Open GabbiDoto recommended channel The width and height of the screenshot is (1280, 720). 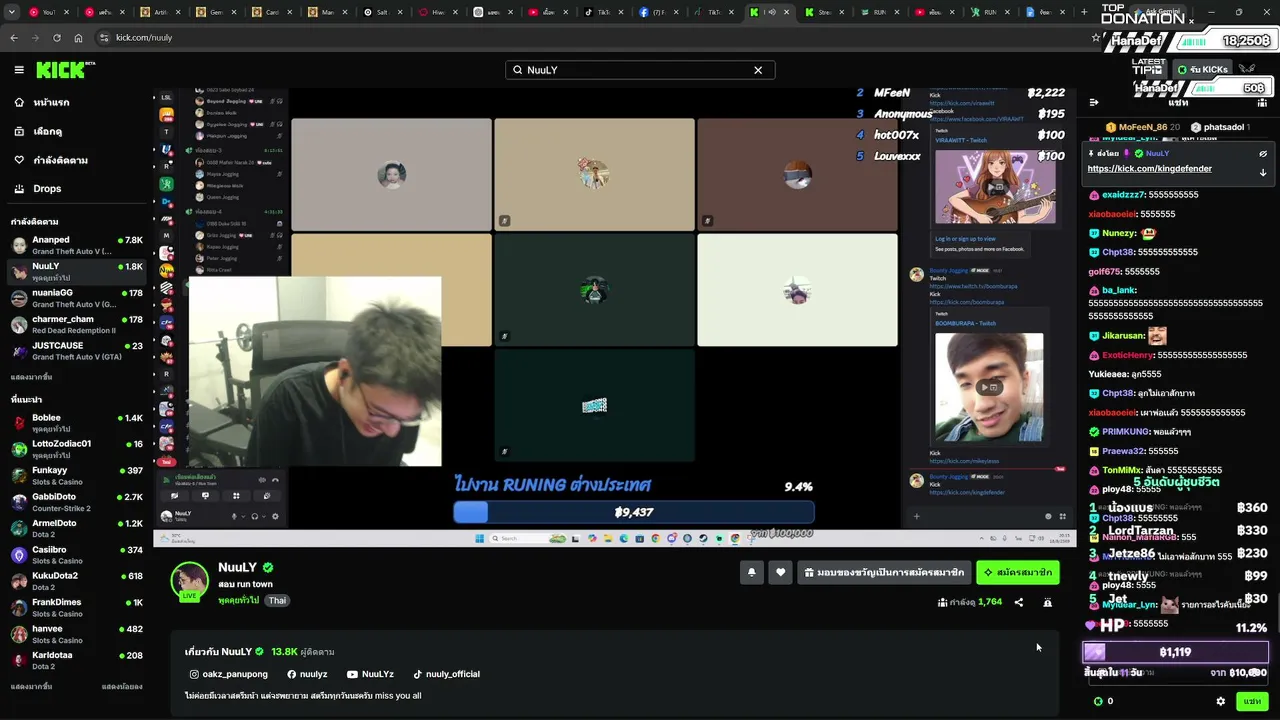coord(78,501)
